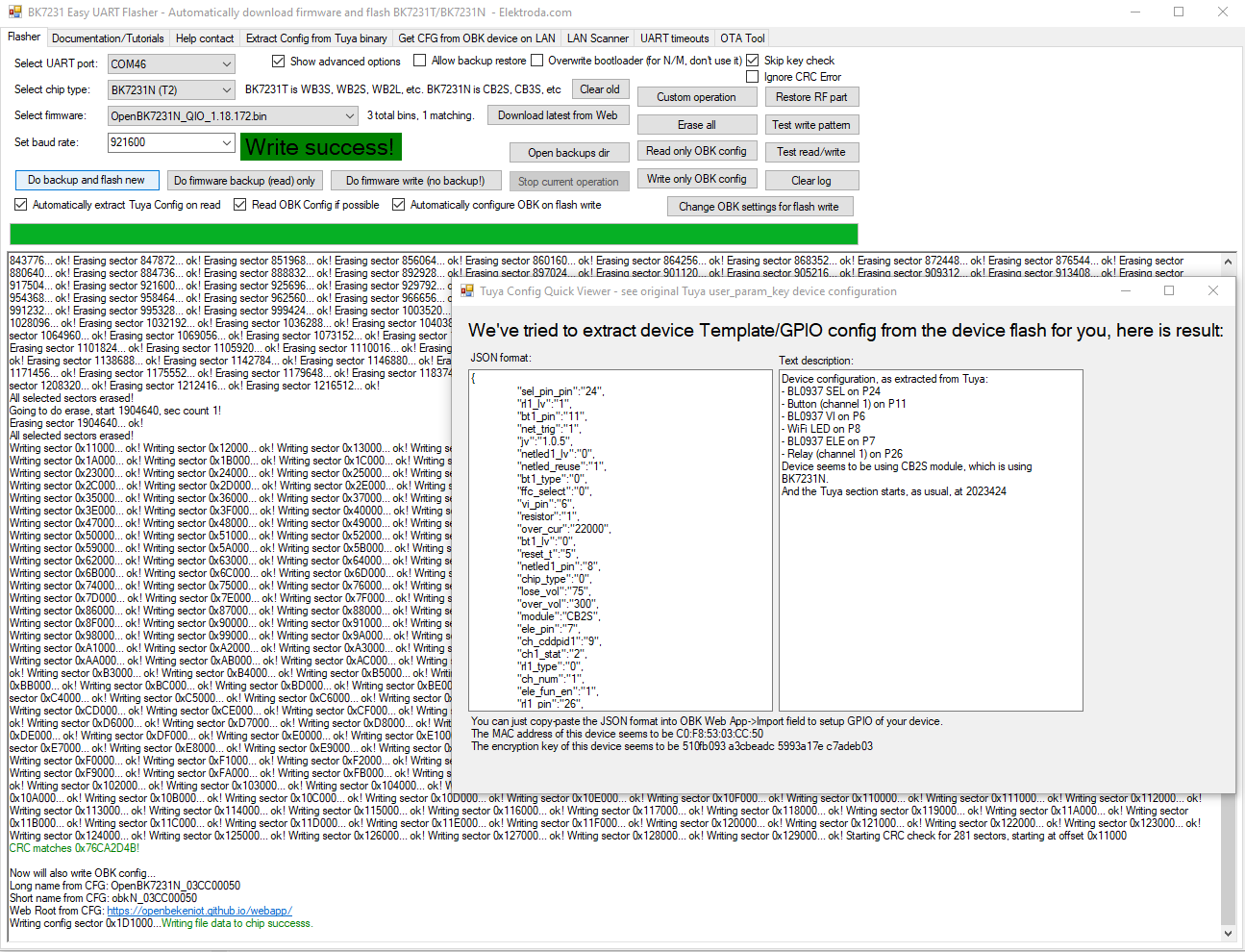Click 'Short name from CFG: obkN_03CC00050' line
Image resolution: width=1245 pixels, height=952 pixels.
point(103,898)
